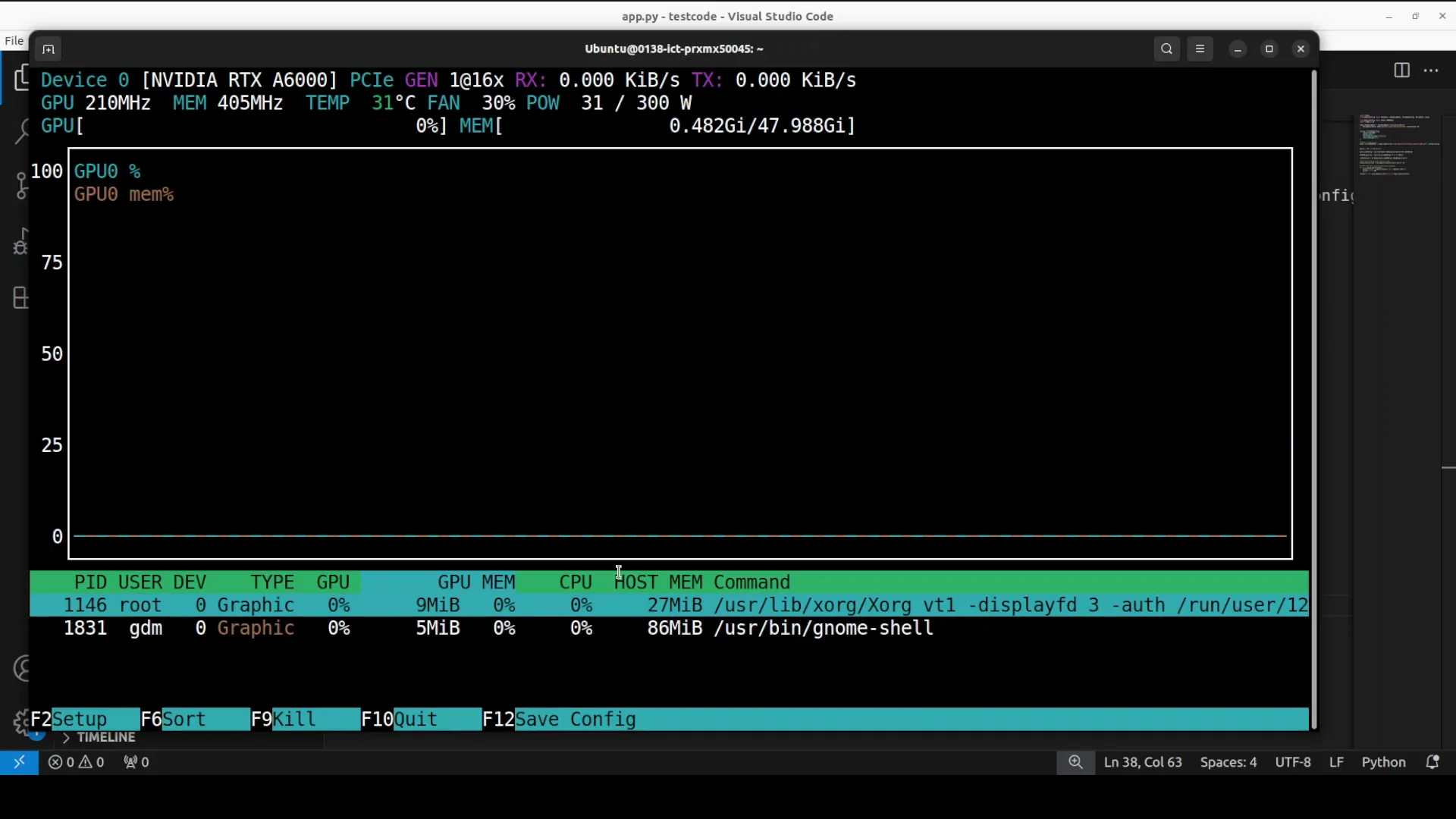Open the Python language mode selector
The image size is (1456, 819).
pos(1383,762)
